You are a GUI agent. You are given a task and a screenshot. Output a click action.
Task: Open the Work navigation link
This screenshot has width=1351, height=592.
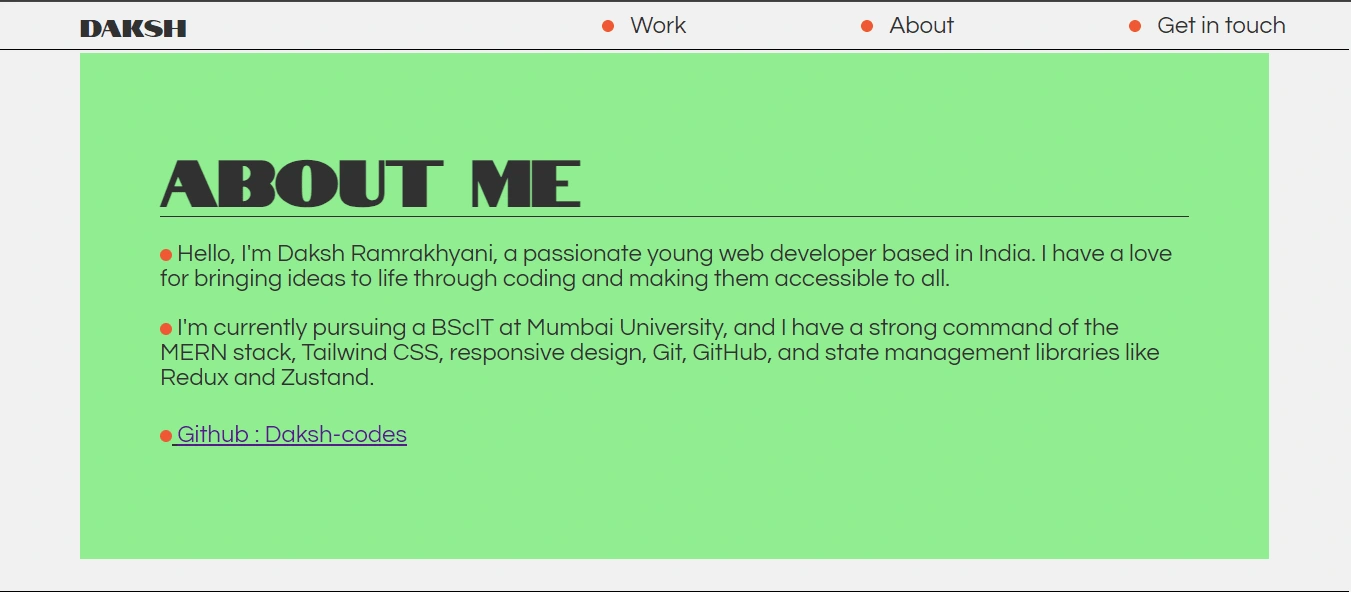[x=658, y=26]
